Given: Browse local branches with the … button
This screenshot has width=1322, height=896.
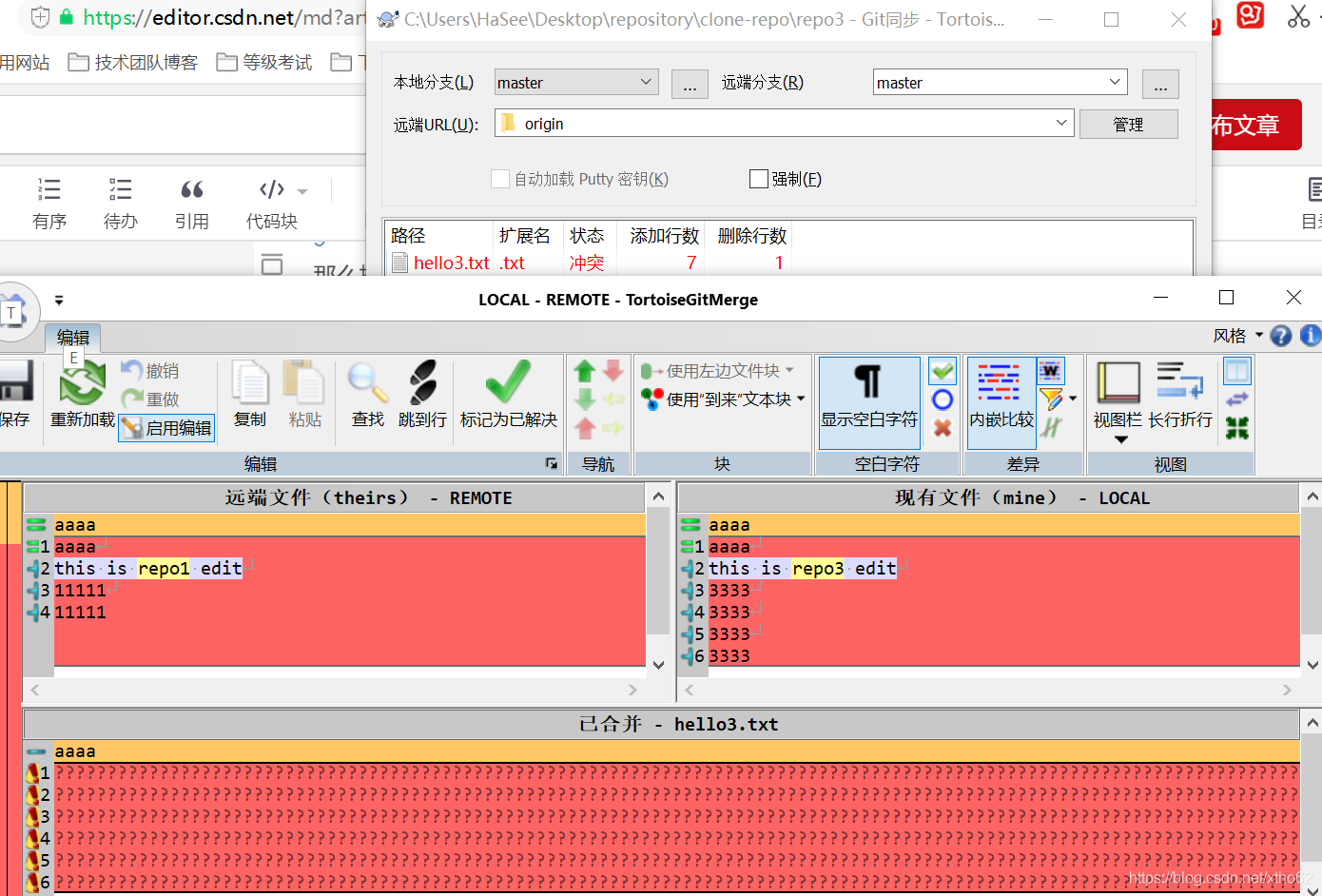Looking at the screenshot, I should click(690, 84).
